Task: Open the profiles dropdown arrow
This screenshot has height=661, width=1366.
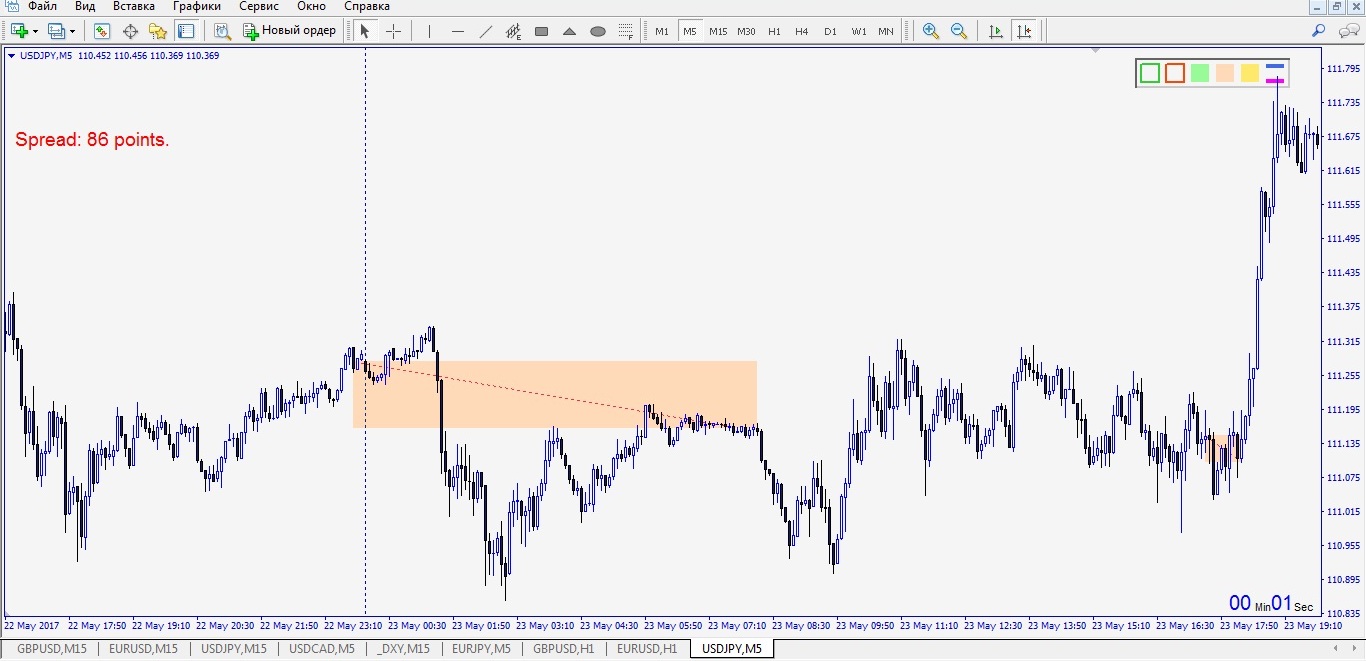Action: [x=72, y=32]
